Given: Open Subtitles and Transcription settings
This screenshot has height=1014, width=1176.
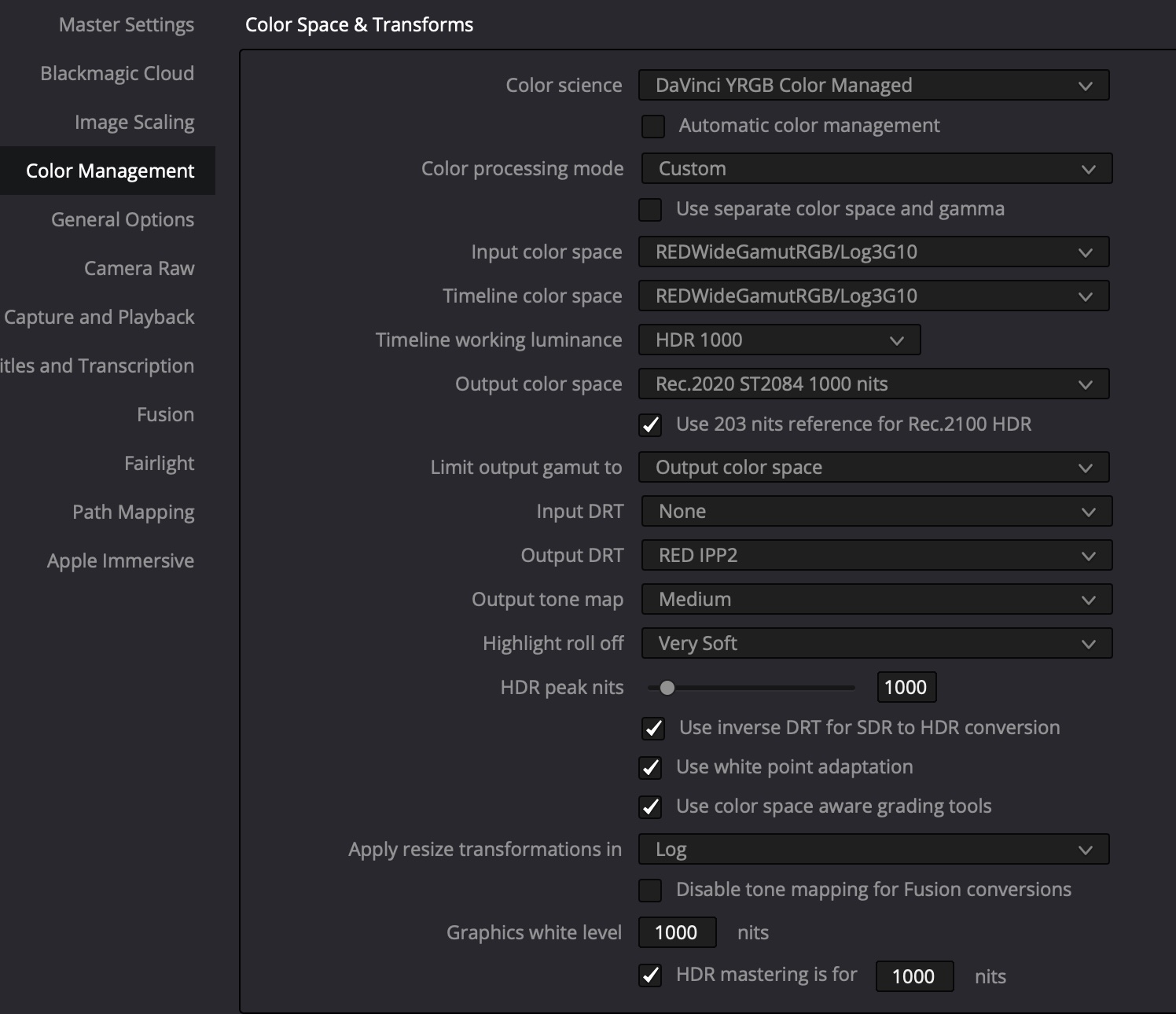Looking at the screenshot, I should (97, 366).
